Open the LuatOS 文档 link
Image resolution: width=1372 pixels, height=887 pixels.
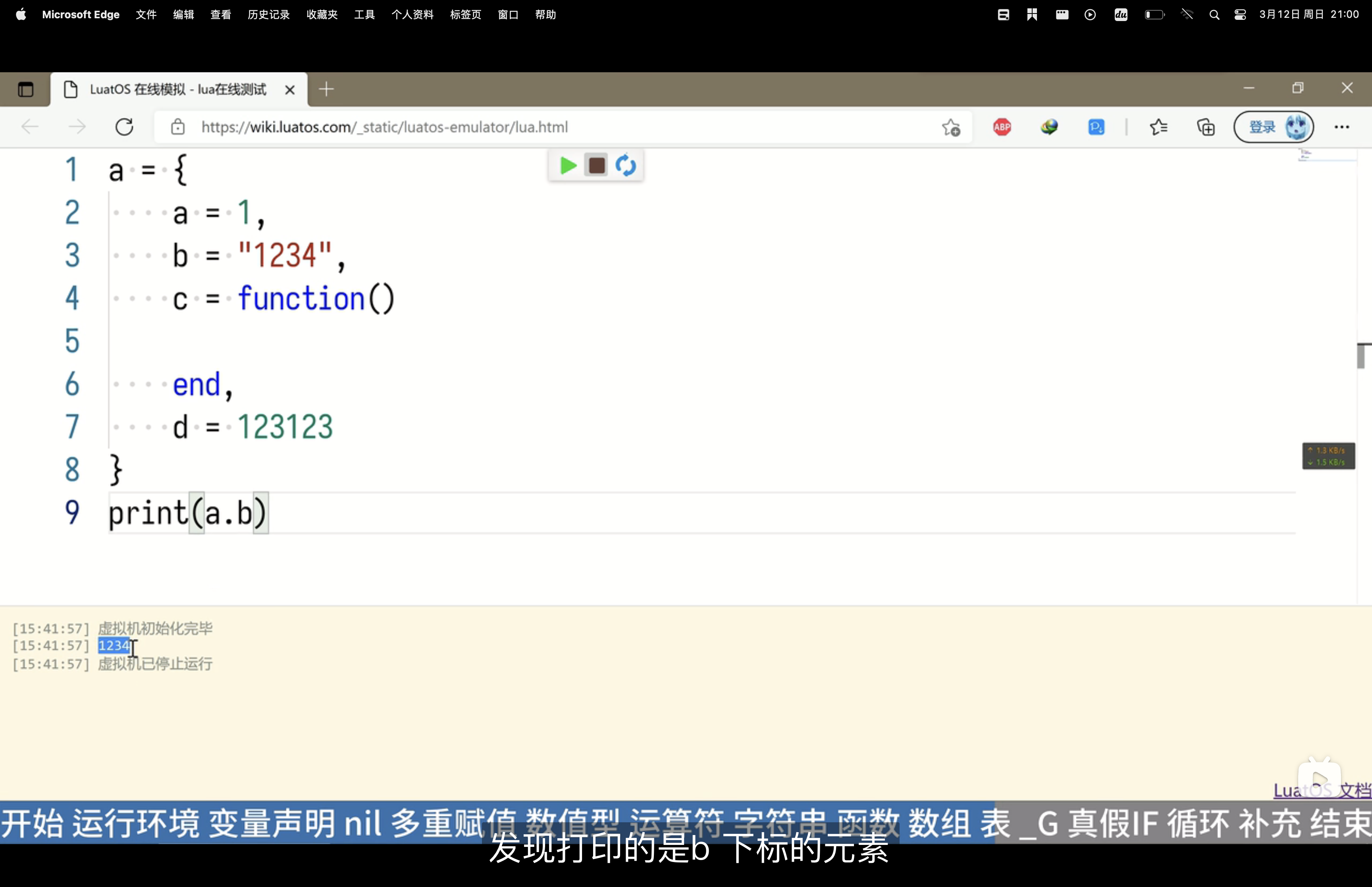click(x=1322, y=790)
